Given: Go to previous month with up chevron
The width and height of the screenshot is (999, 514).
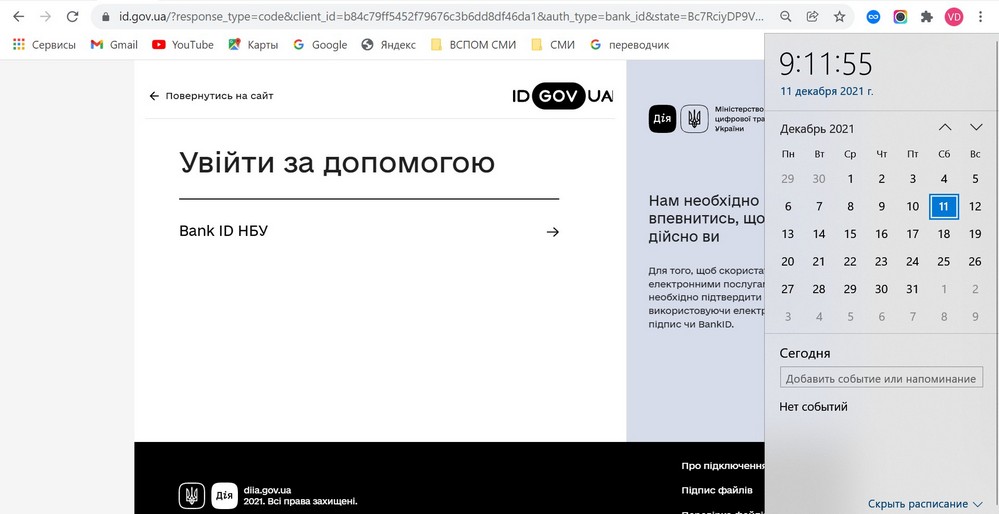Looking at the screenshot, I should click(945, 127).
